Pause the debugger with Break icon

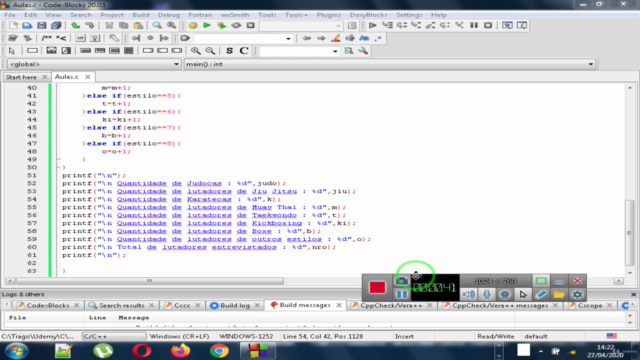click(473, 25)
